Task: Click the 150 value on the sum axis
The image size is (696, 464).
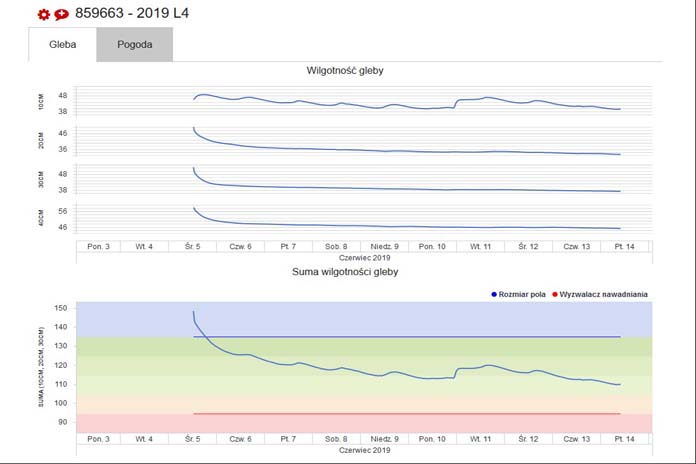Action: coord(61,308)
